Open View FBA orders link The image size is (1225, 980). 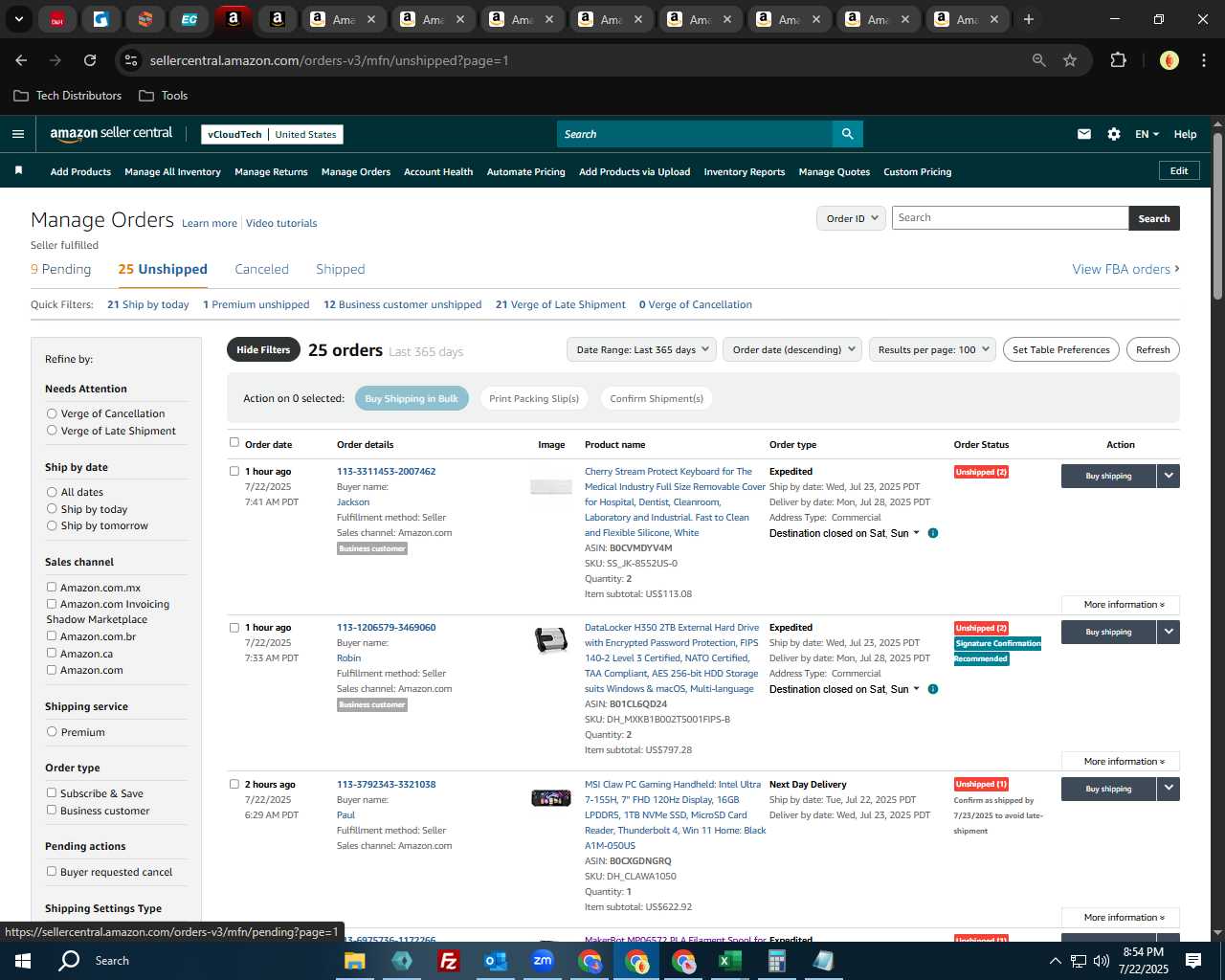(x=1125, y=269)
